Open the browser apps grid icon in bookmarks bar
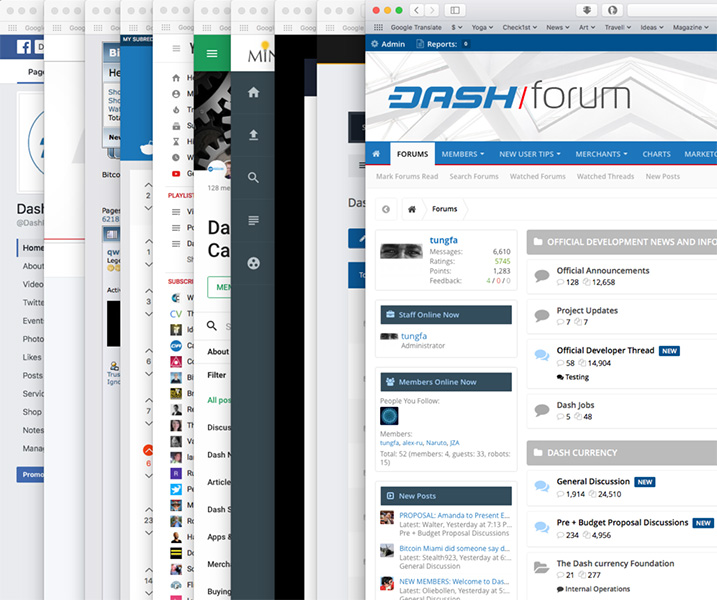 [378, 27]
